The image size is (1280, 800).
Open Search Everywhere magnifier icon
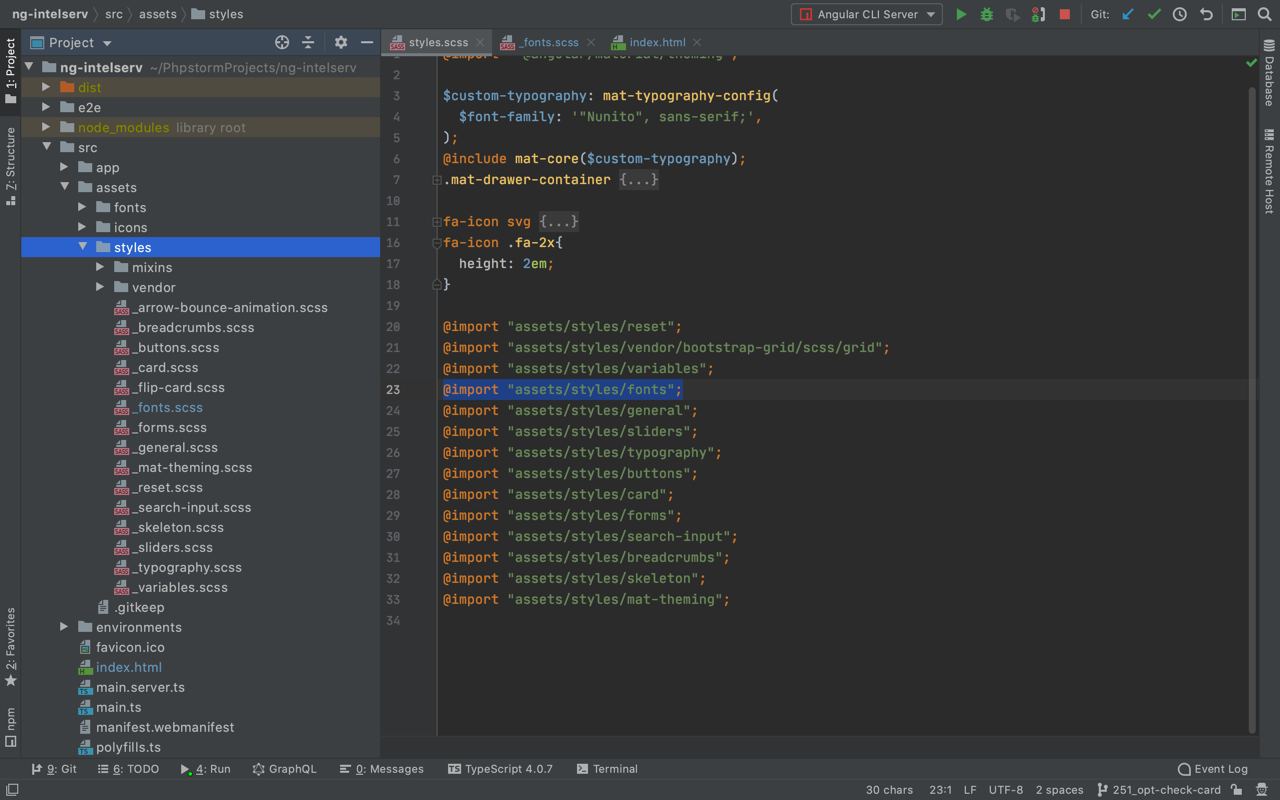tap(1265, 14)
